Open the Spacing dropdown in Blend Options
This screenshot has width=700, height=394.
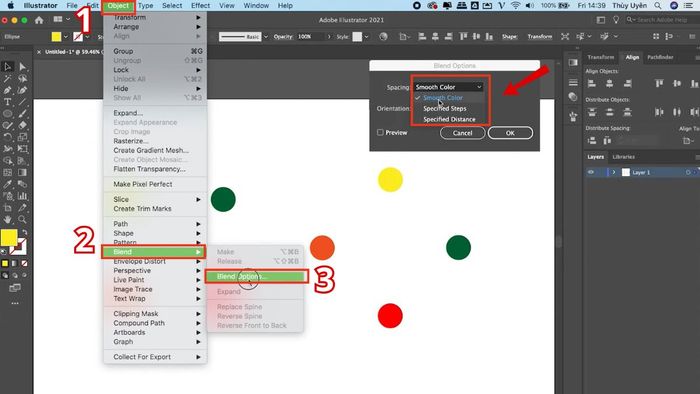(448, 87)
